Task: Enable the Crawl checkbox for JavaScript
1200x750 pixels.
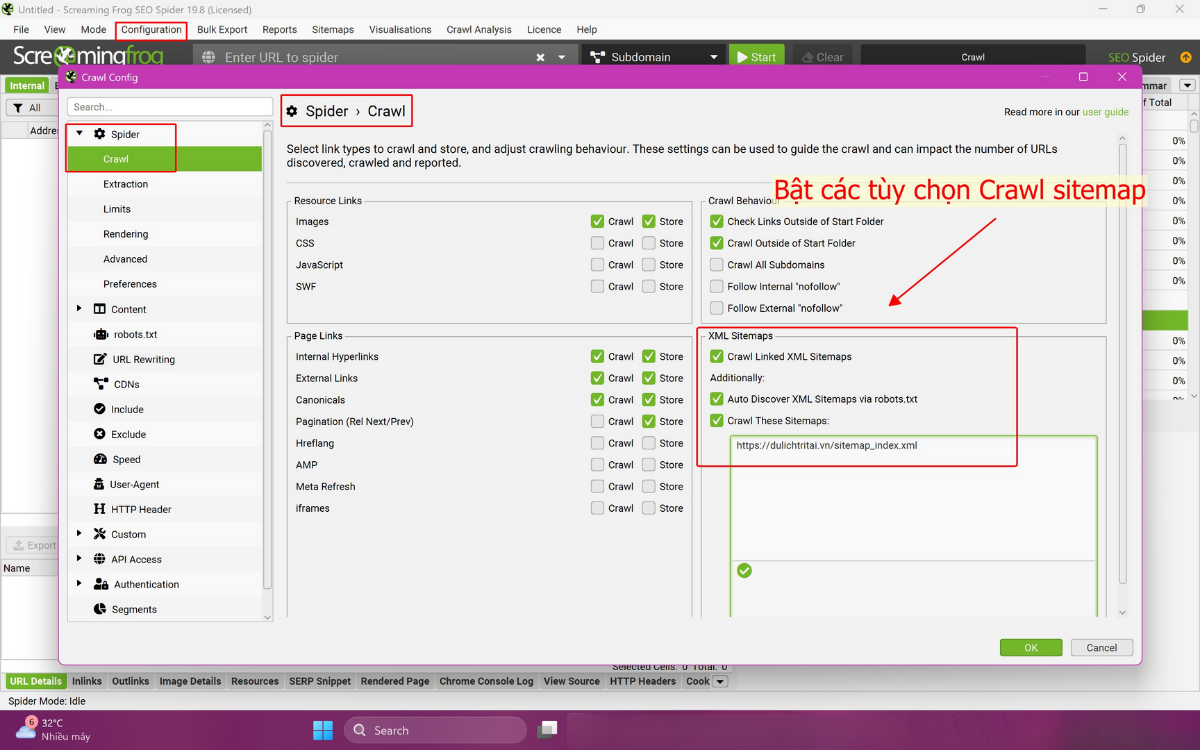Action: pos(597,264)
